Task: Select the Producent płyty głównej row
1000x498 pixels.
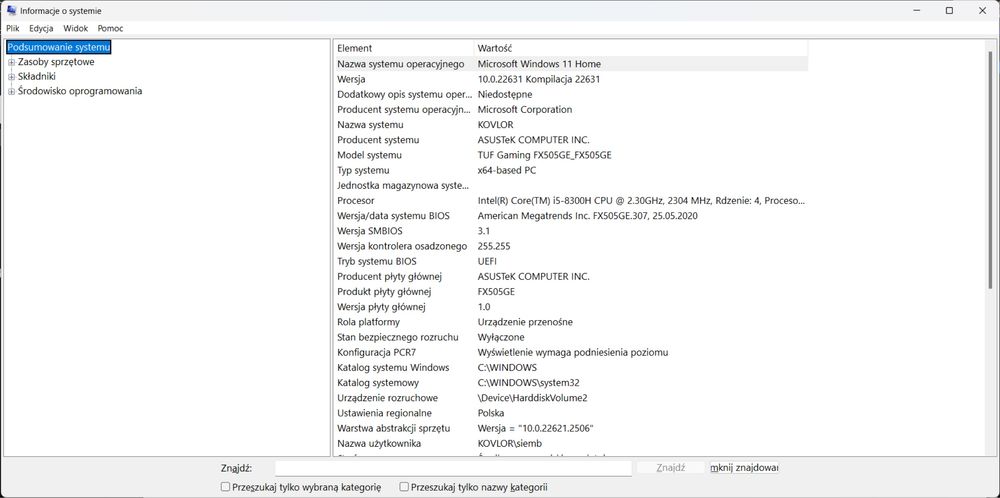Action: click(571, 277)
